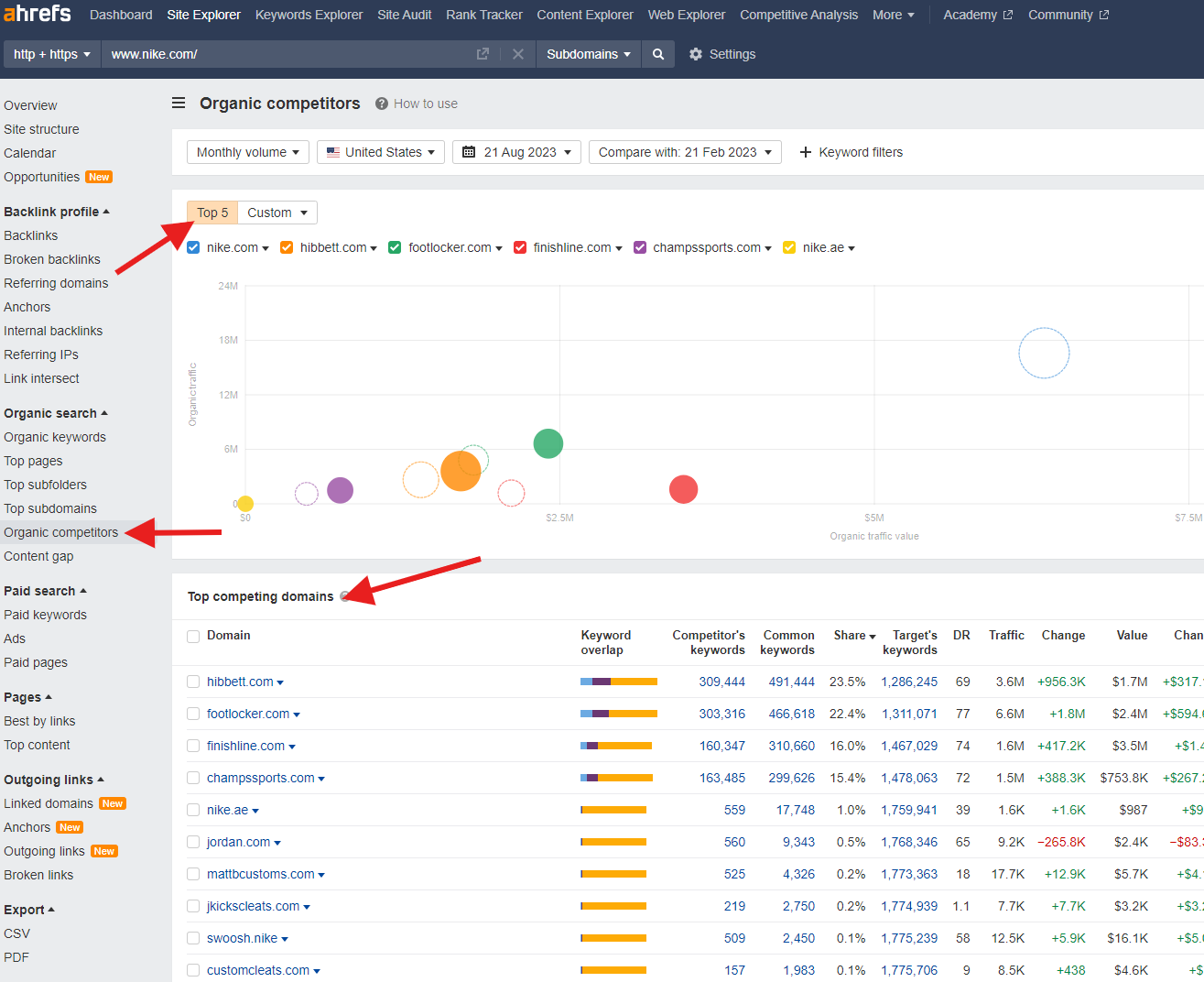Click the Ahrefs logo

click(x=37, y=14)
